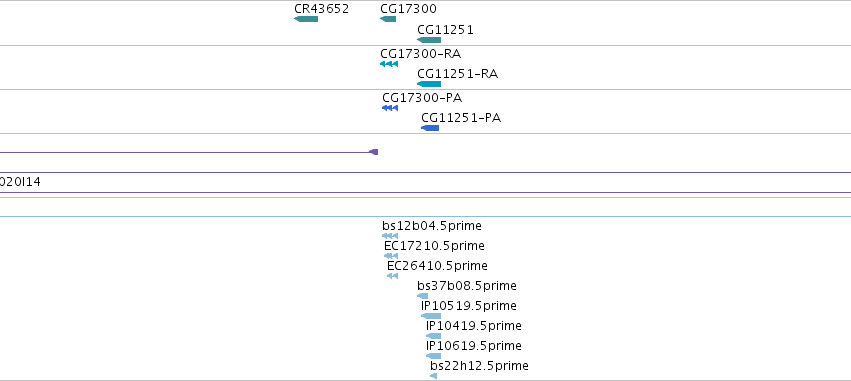Screen dimensions: 851x381
Task: Click the CG17300 gene arrow glyph
Action: point(388,19)
